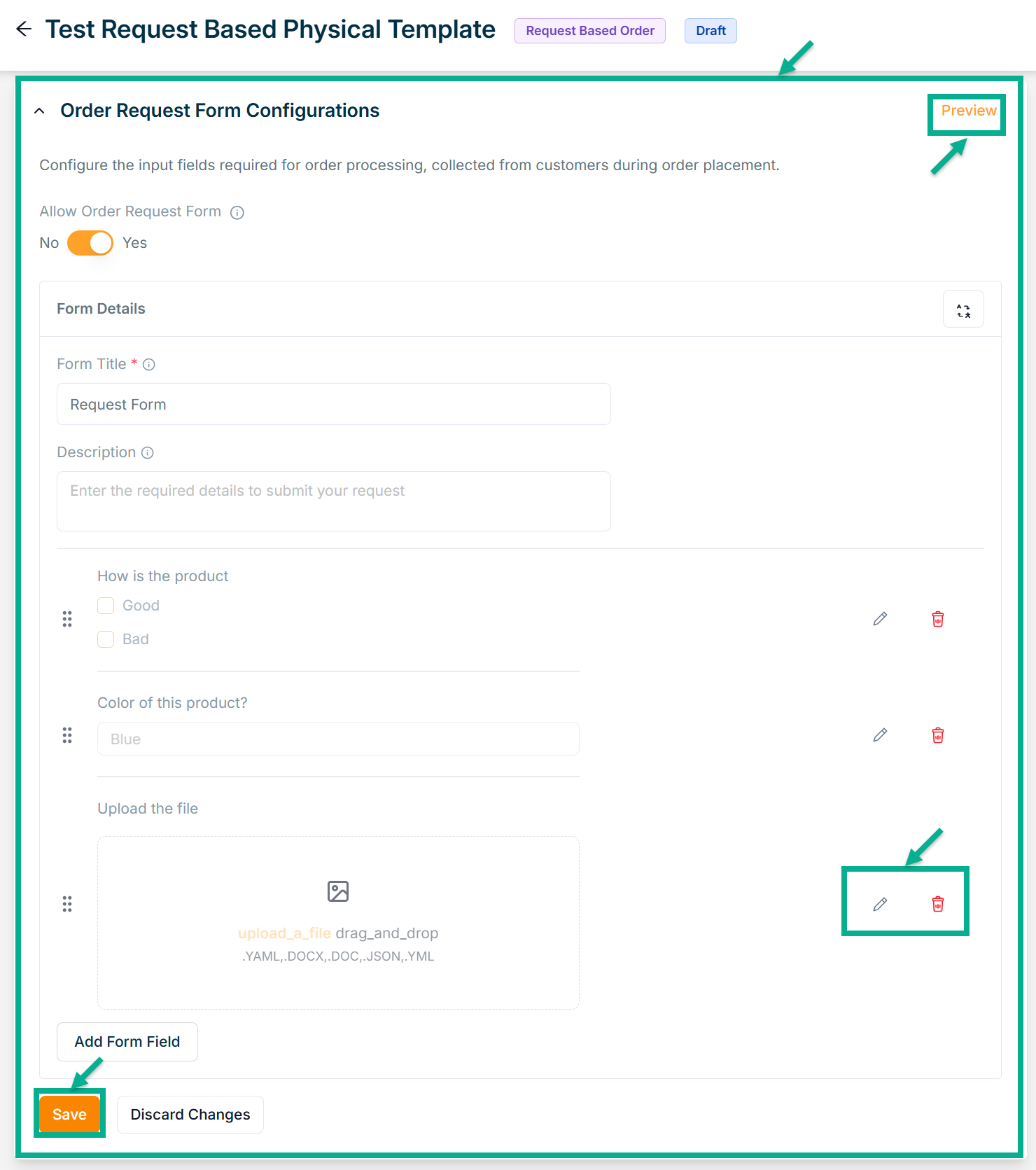The height and width of the screenshot is (1170, 1036).
Task: Click the Discard Changes button
Action: (x=190, y=1114)
